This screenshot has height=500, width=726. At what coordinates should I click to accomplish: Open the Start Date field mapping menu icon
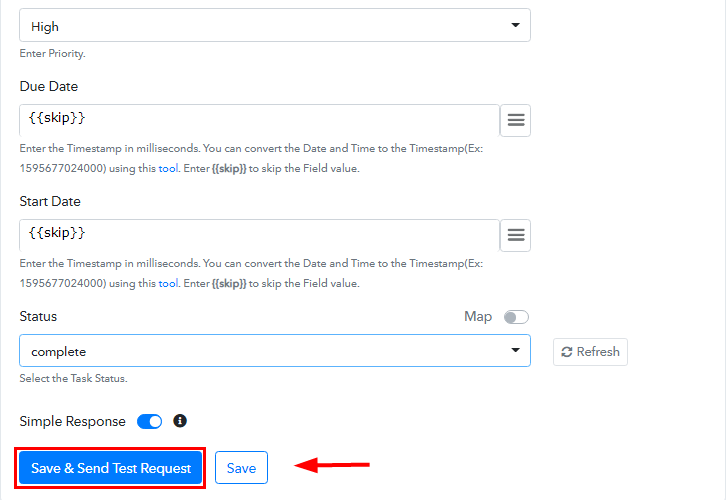[x=516, y=235]
